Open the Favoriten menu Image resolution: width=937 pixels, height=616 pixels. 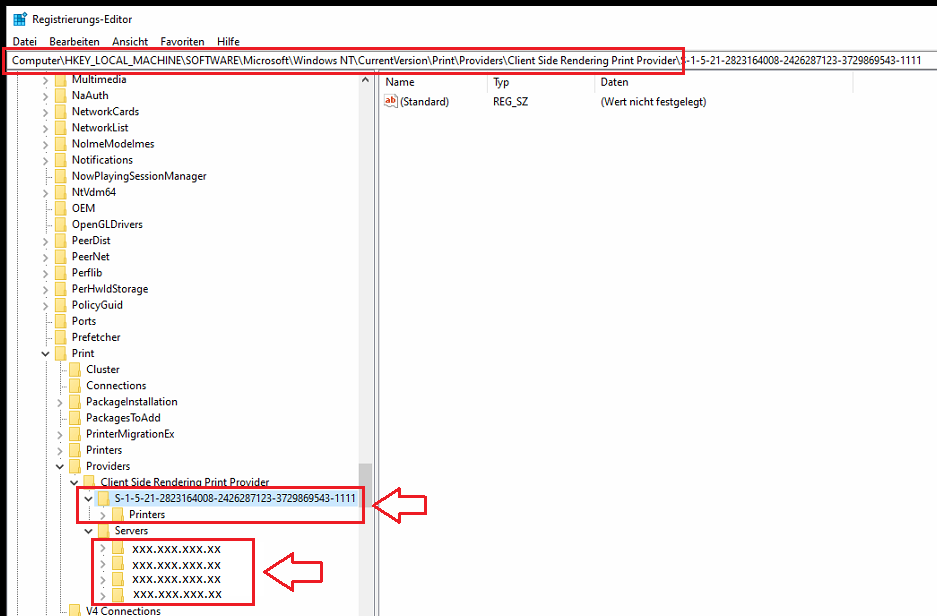[182, 41]
